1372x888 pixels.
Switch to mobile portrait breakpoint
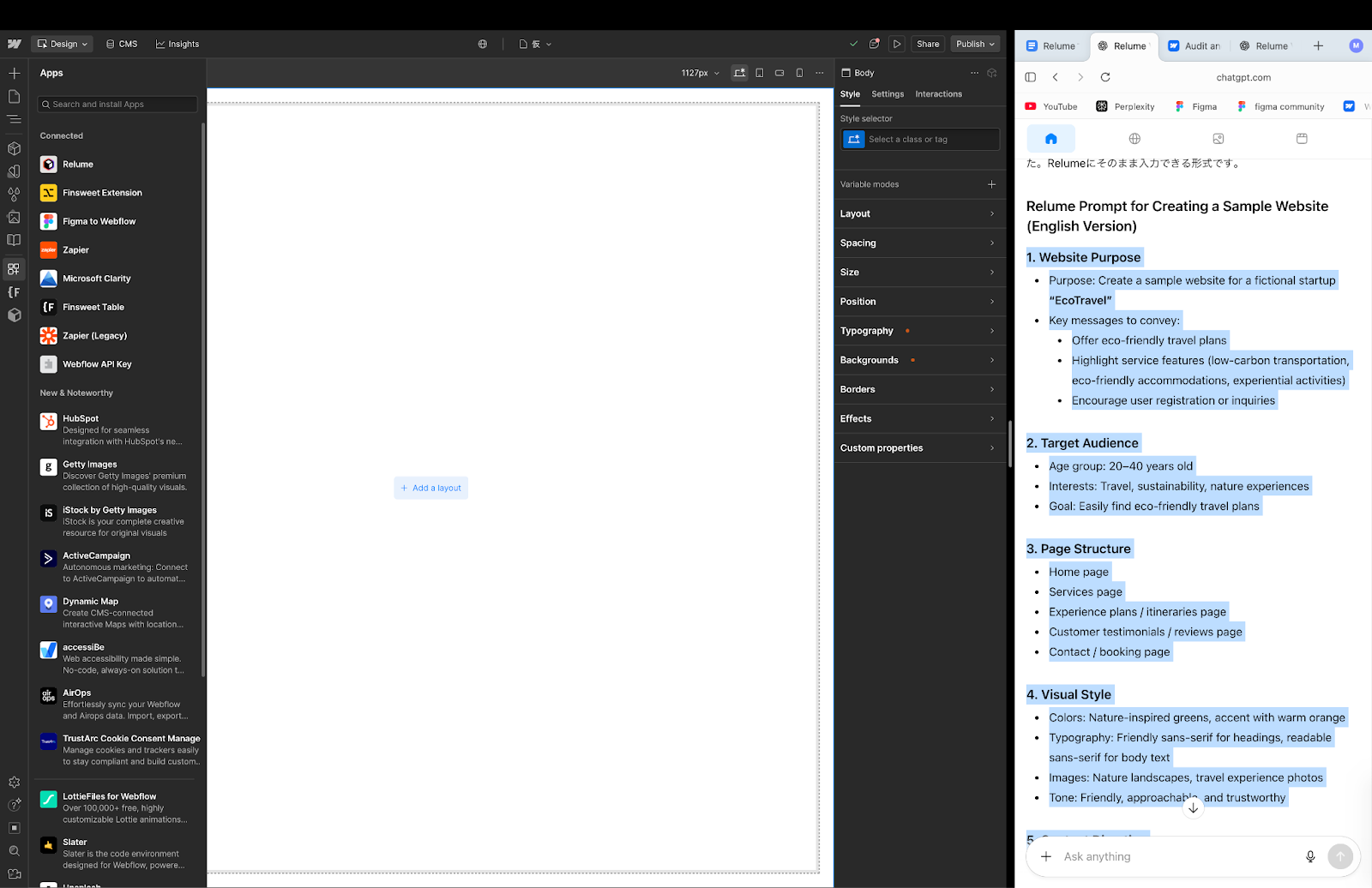tap(799, 73)
